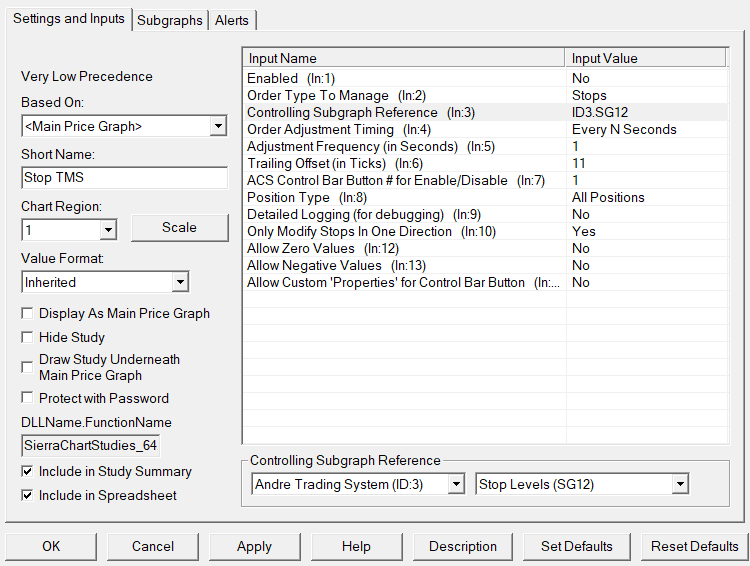Uncheck Include in Study Summary
The image size is (750, 566).
(x=27, y=471)
